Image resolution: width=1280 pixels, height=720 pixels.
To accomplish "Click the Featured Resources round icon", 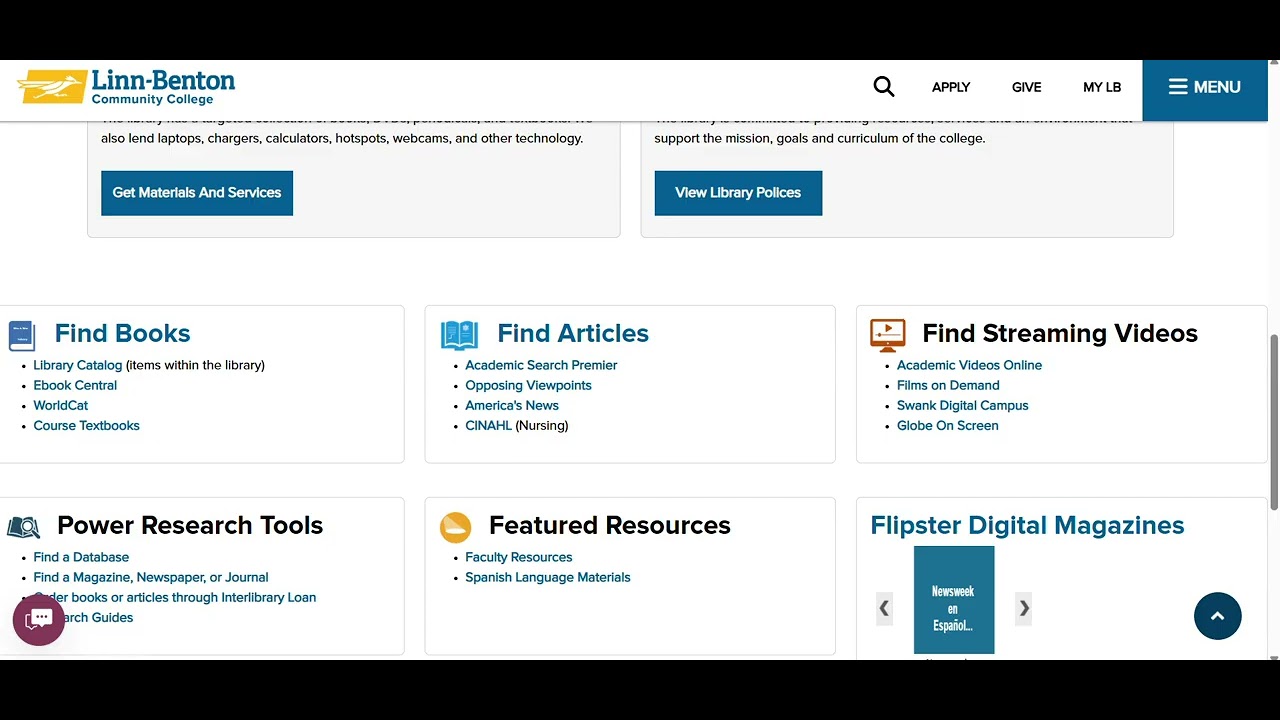I will click(456, 527).
